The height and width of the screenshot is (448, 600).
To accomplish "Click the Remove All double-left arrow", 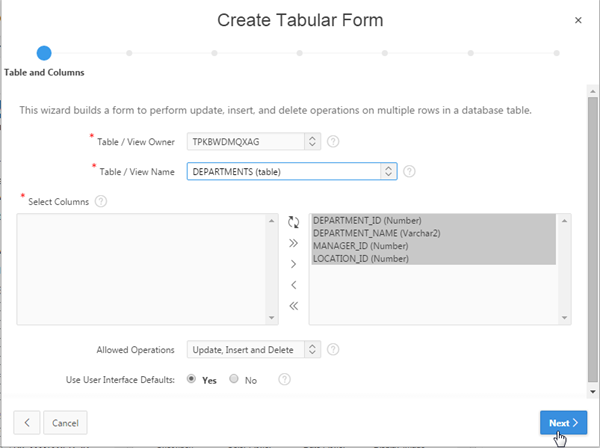I will coord(293,306).
